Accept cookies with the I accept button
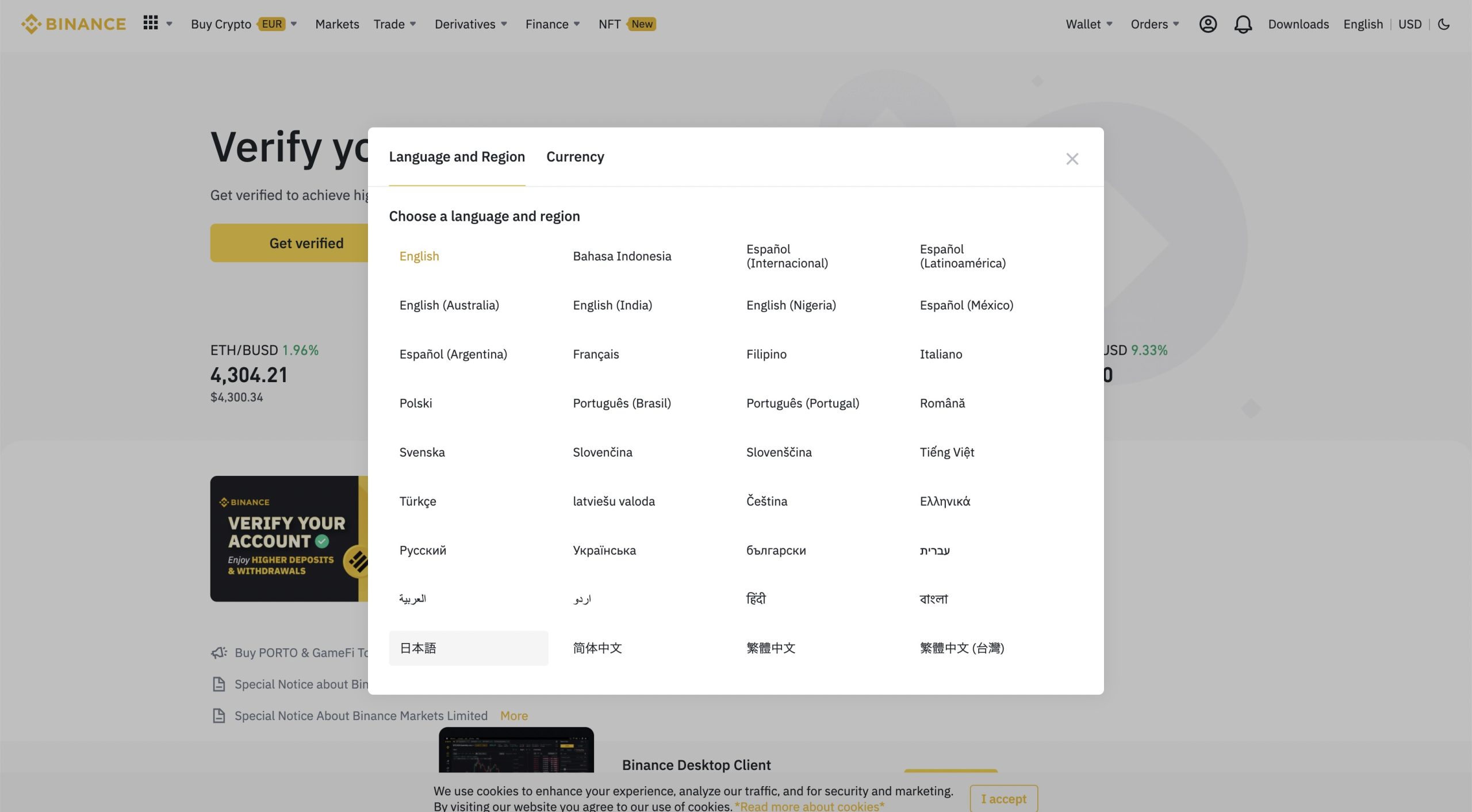 [1003, 799]
